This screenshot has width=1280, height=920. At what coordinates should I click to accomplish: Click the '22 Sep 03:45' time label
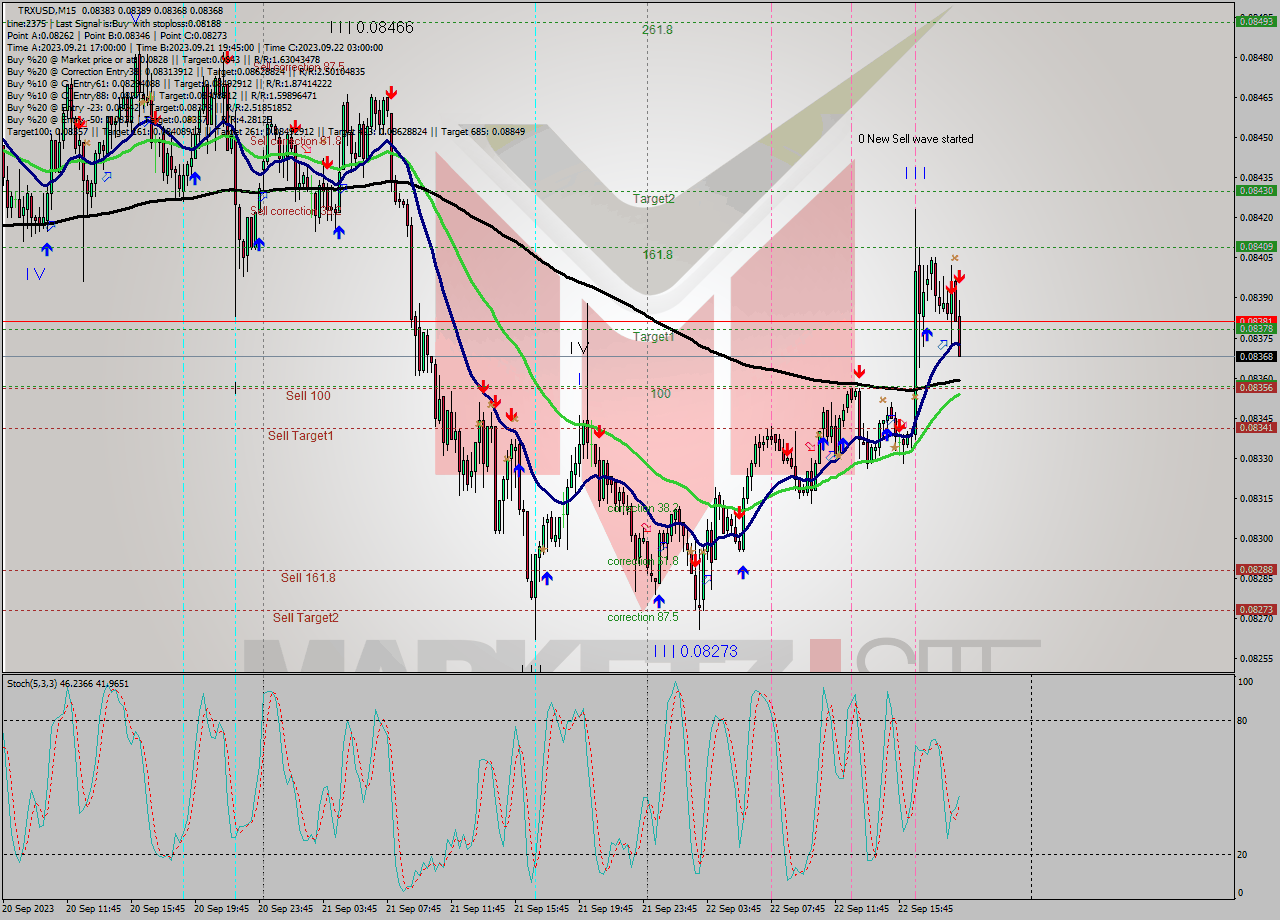(x=734, y=909)
